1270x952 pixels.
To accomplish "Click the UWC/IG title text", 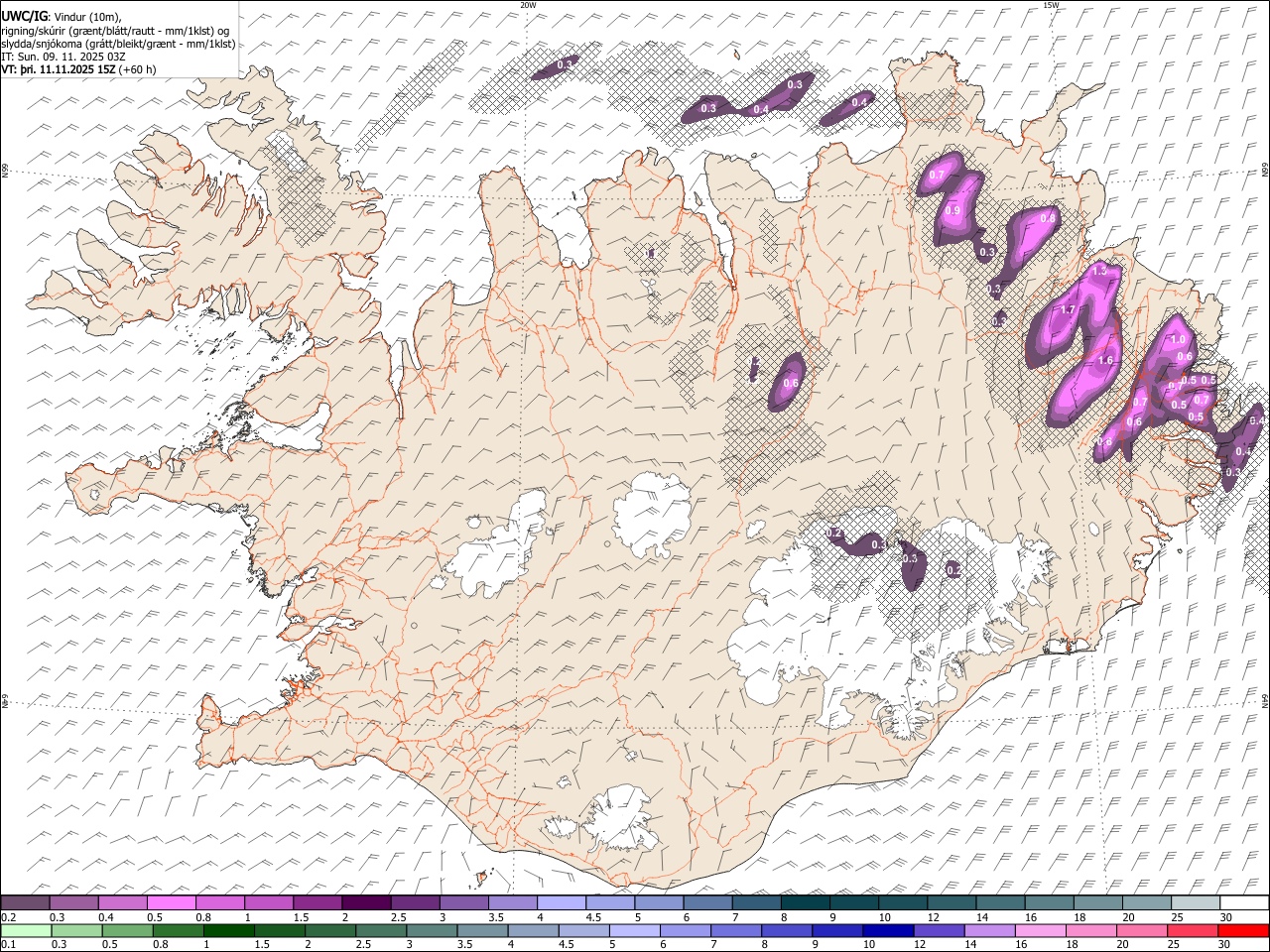I will [x=24, y=17].
